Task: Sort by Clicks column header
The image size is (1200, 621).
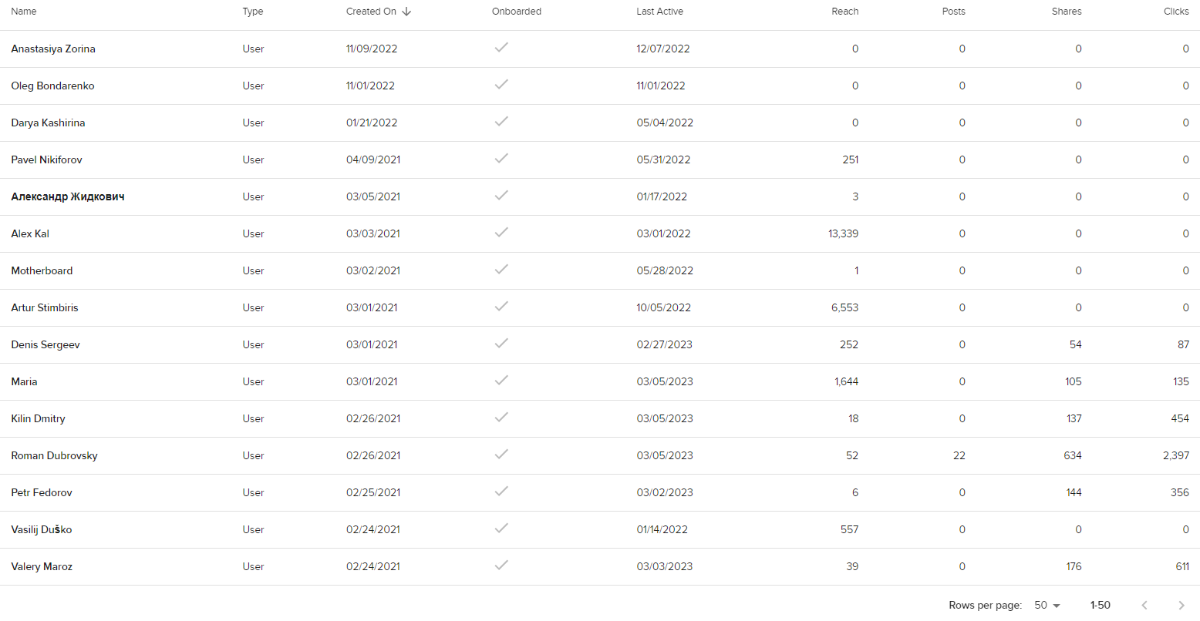Action: tap(1176, 12)
